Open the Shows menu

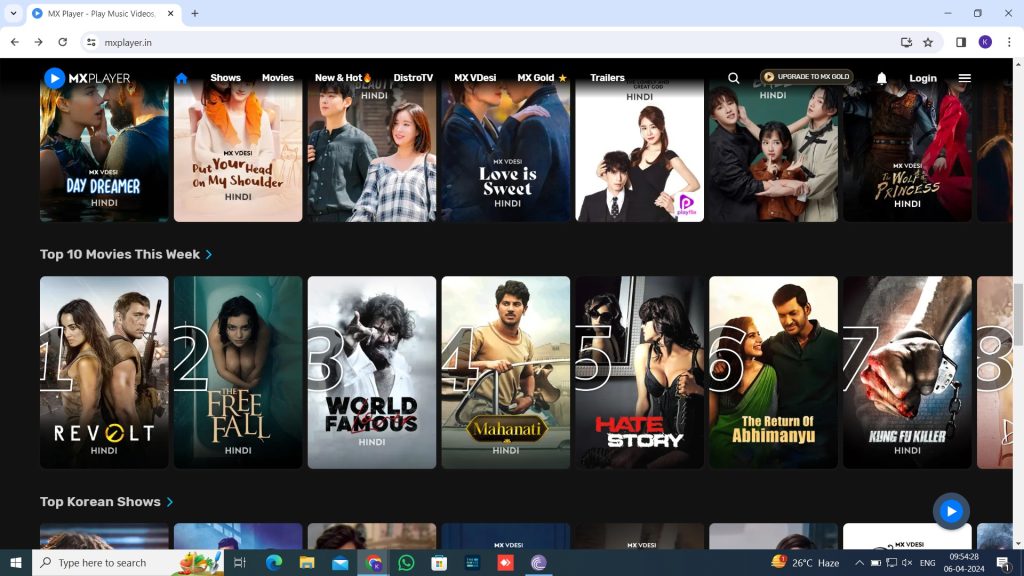(225, 78)
